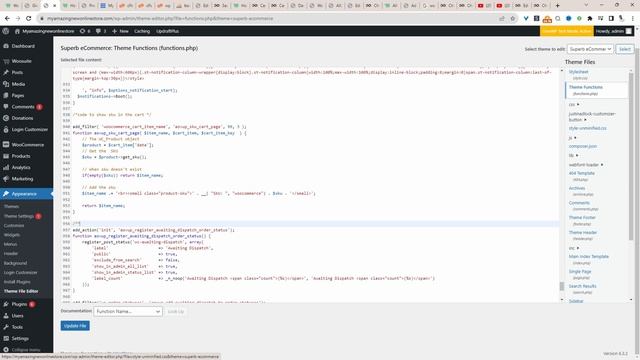Open Pages icon in sidebar
The width and height of the screenshot is (640, 360).
[x=6, y=95]
